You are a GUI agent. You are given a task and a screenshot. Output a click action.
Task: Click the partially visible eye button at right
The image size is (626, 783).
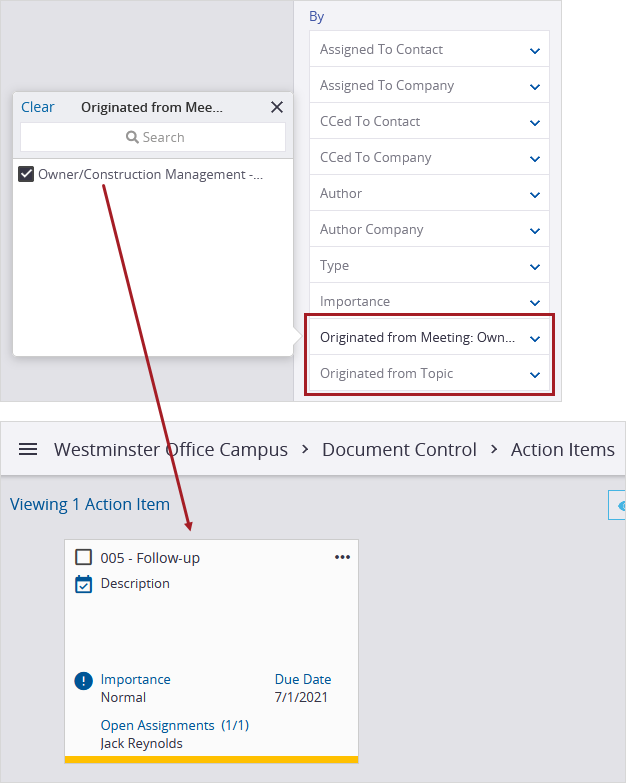[x=618, y=505]
